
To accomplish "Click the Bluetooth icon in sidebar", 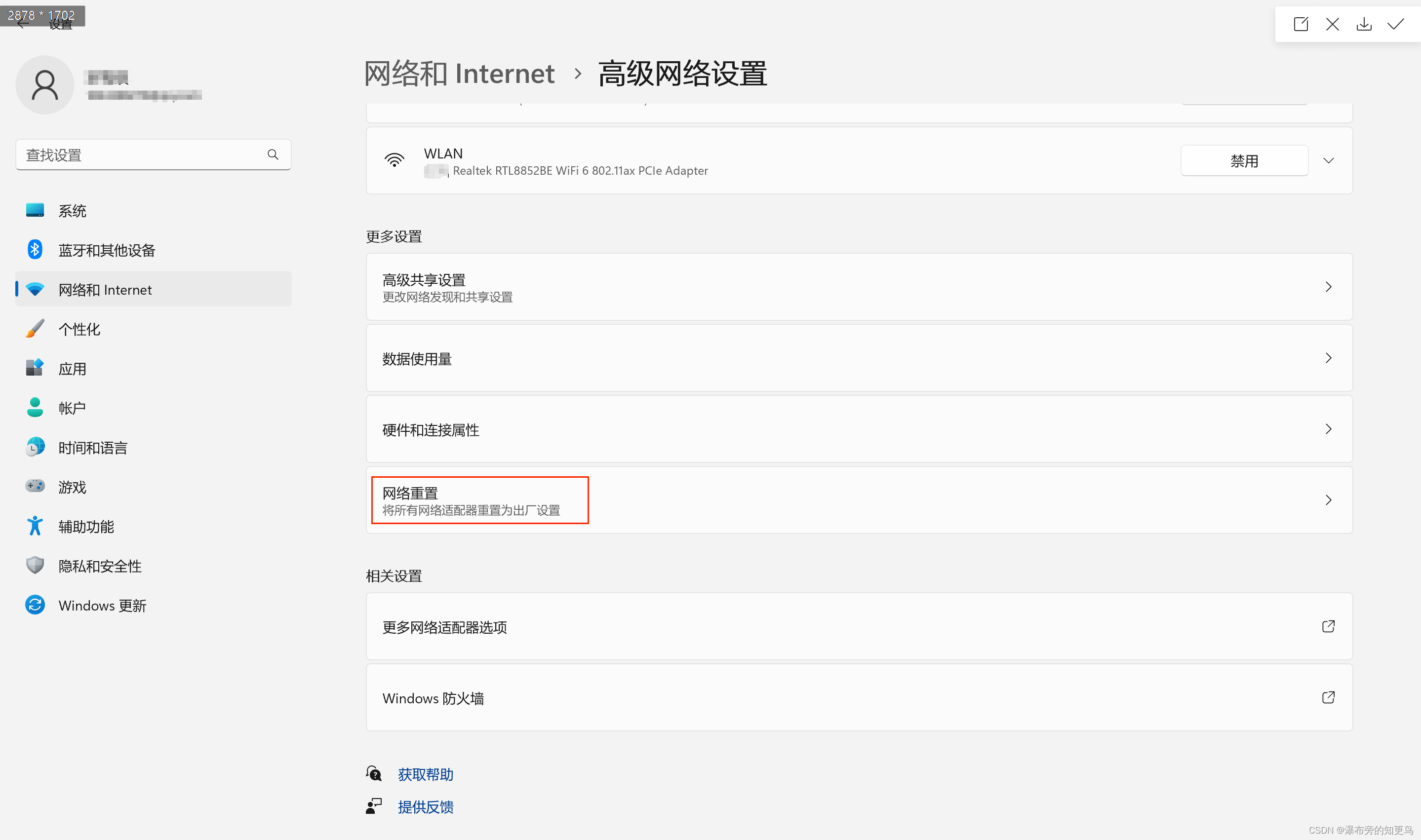I will tap(35, 250).
